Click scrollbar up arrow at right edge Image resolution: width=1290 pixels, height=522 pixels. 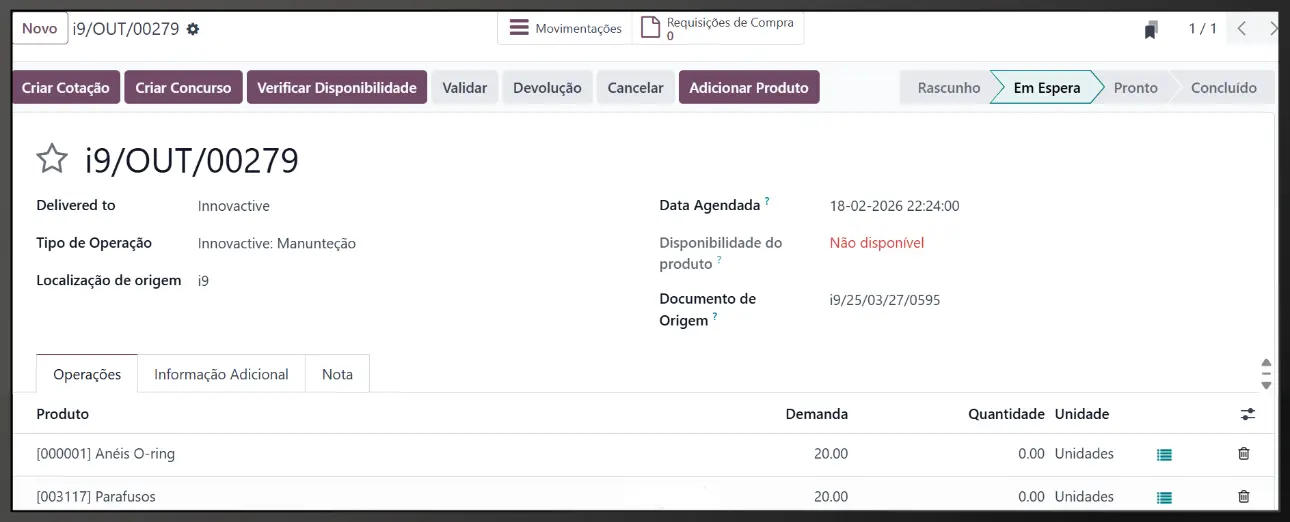(x=1266, y=364)
